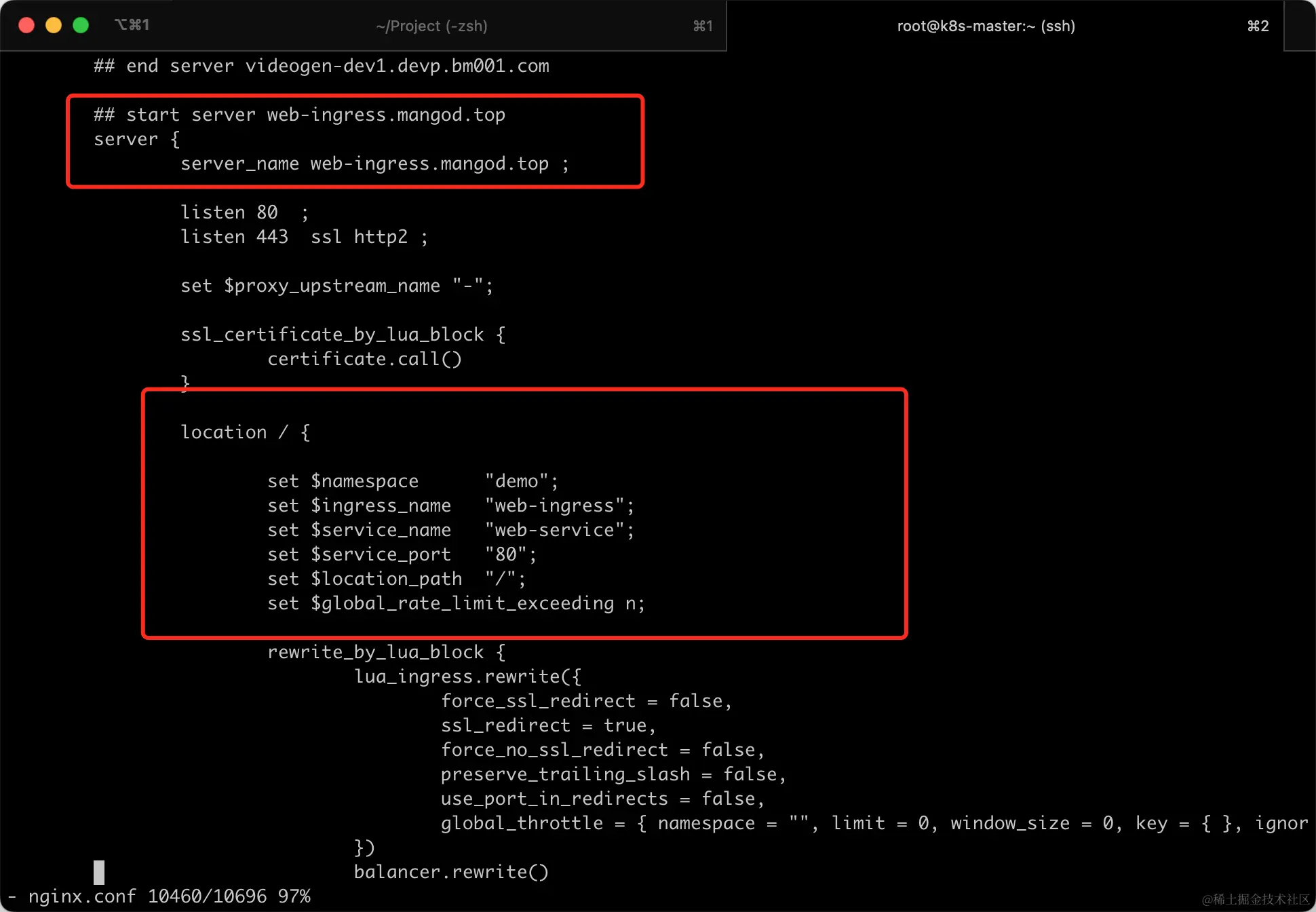
Task: Switch to the ~/Project (-zsh) tab
Action: (x=431, y=26)
